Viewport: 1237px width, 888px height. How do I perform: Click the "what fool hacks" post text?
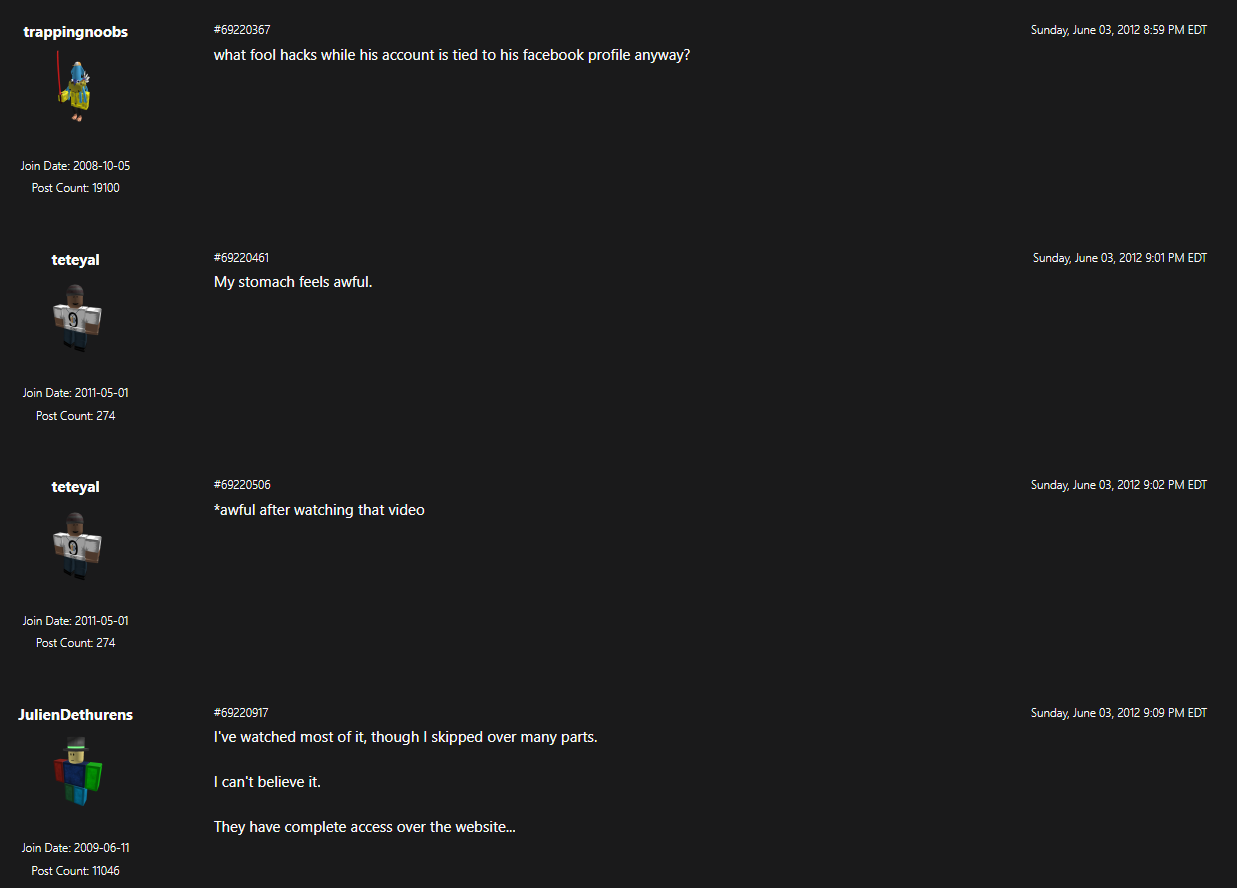coord(452,55)
